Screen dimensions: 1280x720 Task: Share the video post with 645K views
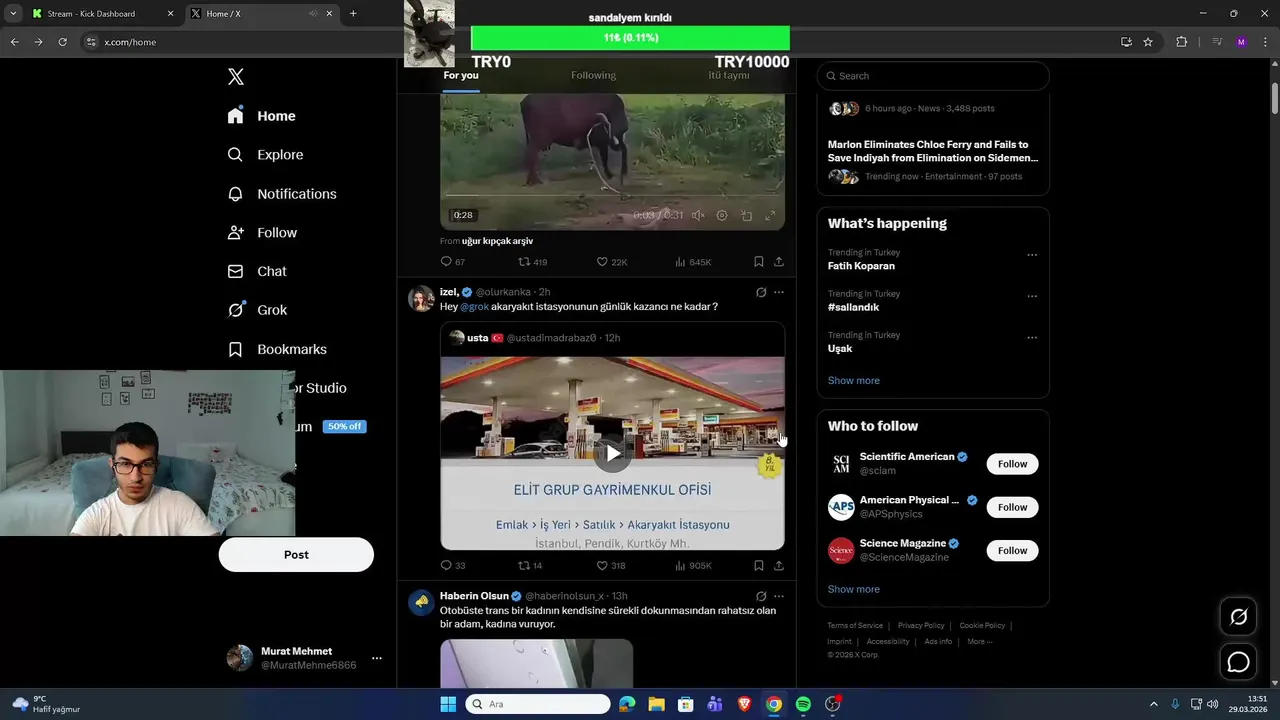[779, 262]
